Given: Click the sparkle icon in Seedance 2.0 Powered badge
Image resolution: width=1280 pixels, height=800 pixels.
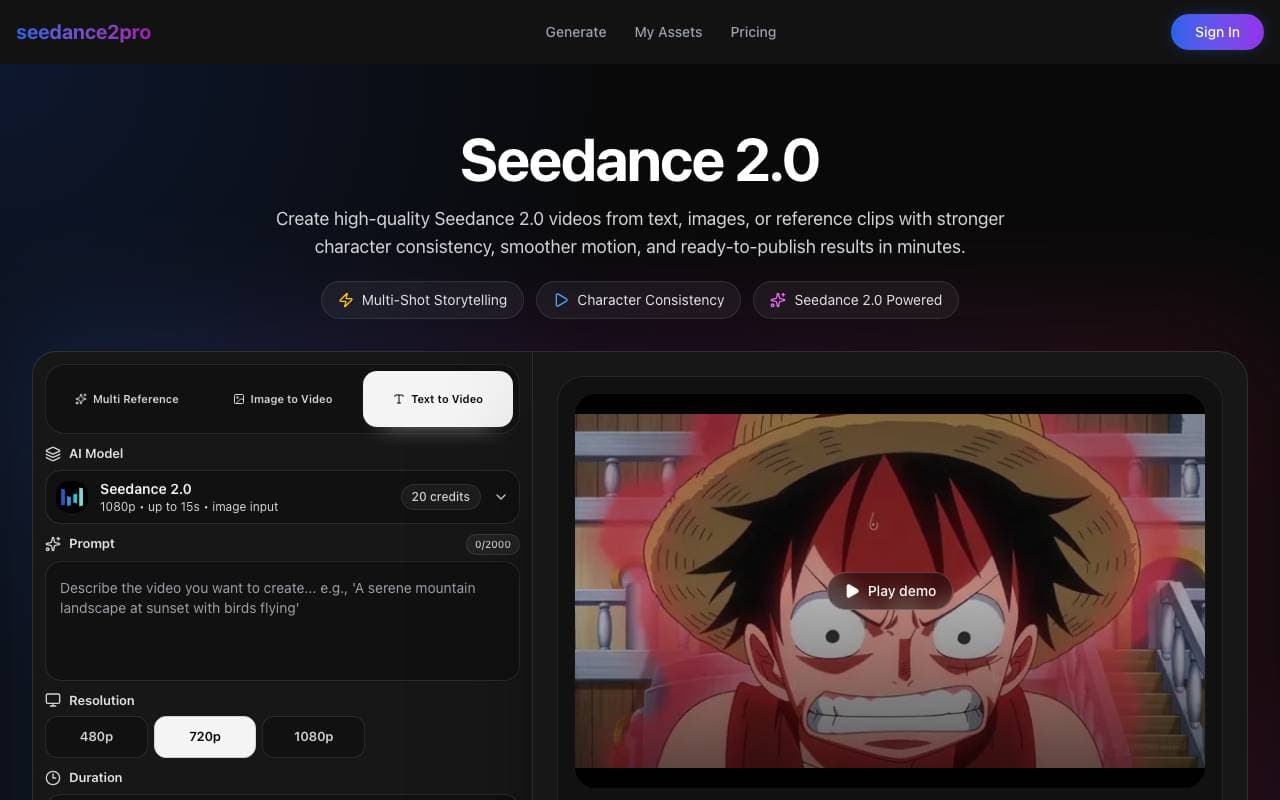Looking at the screenshot, I should [x=778, y=300].
